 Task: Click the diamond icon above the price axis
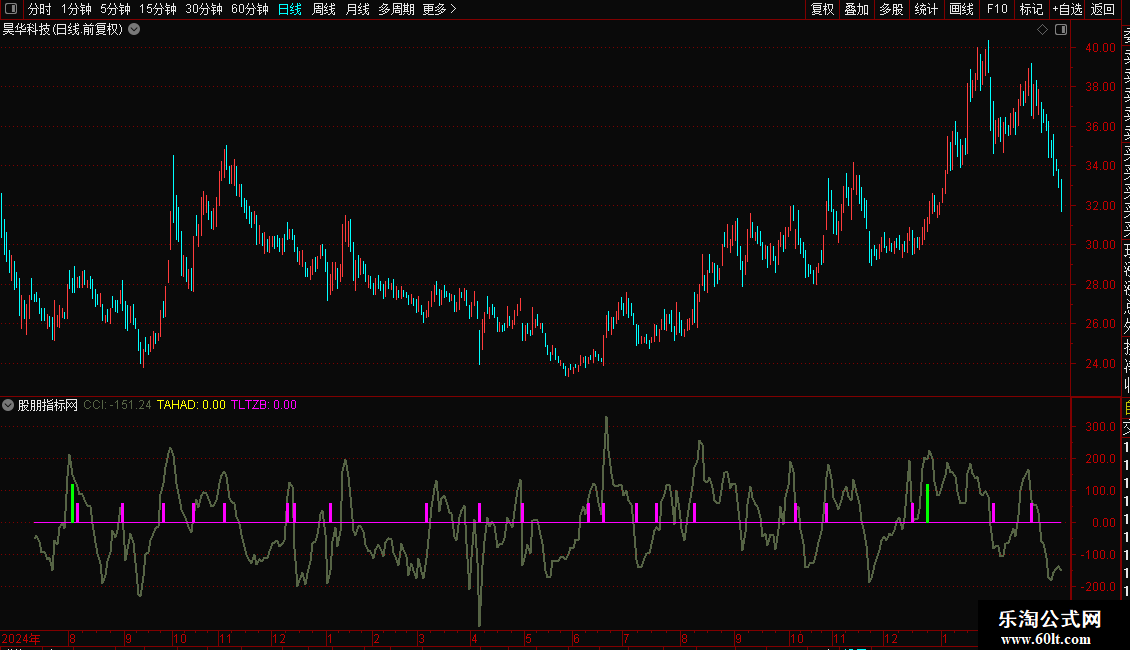click(x=1042, y=30)
